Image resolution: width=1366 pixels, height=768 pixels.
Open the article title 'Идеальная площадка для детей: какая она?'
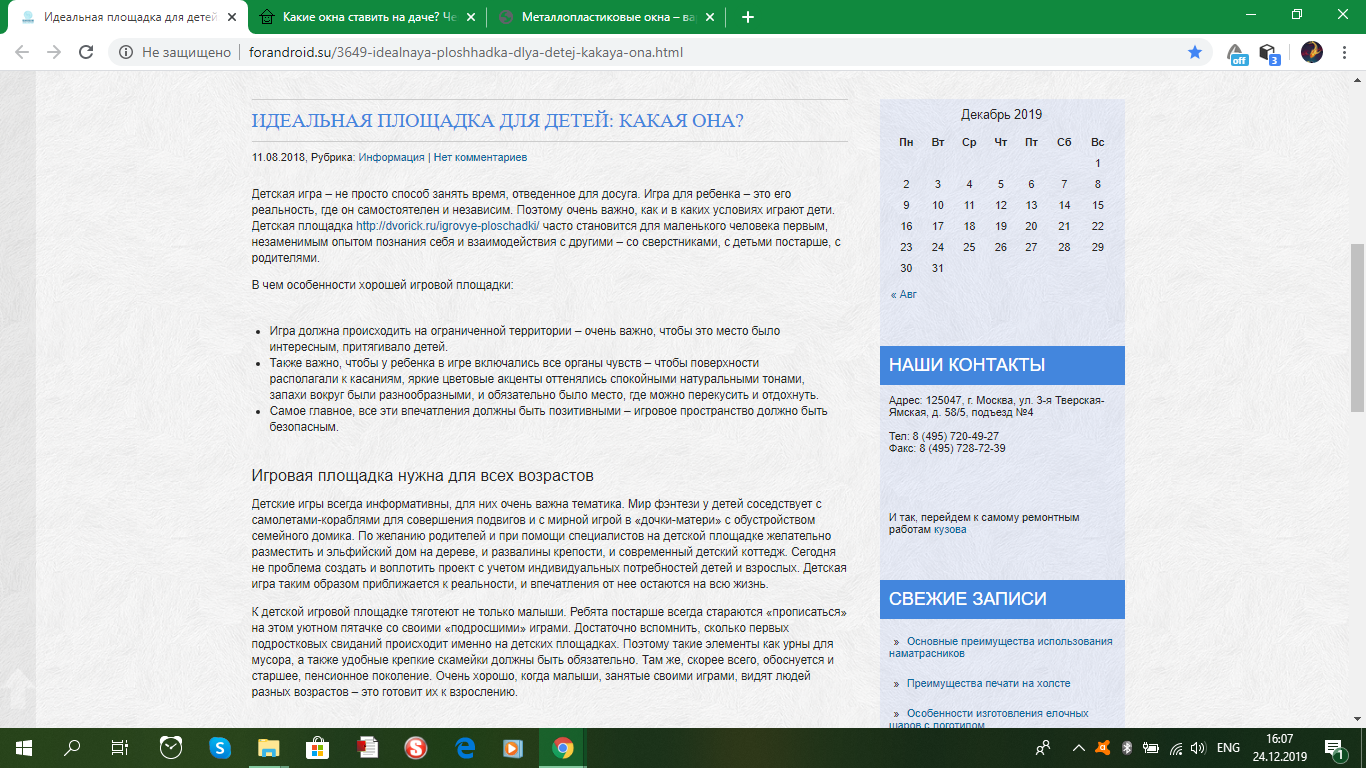click(x=498, y=121)
